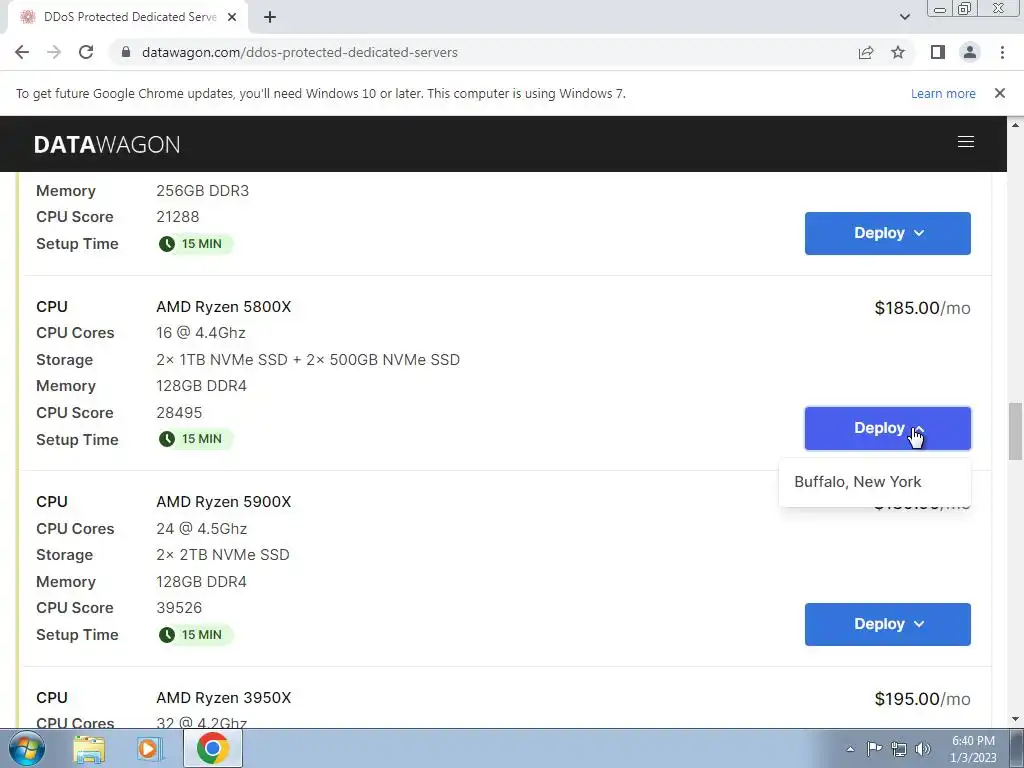Image resolution: width=1024 pixels, height=768 pixels.
Task: Click the page vertical scrollbar thumb
Action: tap(1015, 432)
